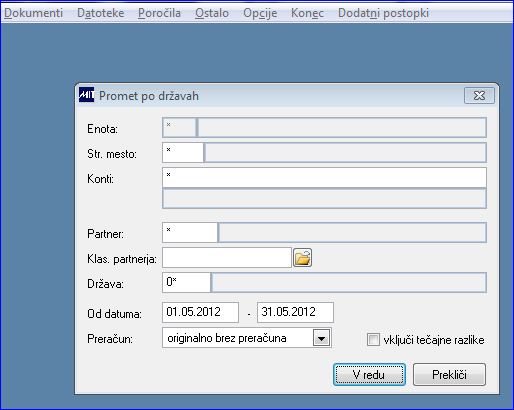Click the Enota description field
Image resolution: width=514 pixels, height=410 pixels.
tap(342, 127)
